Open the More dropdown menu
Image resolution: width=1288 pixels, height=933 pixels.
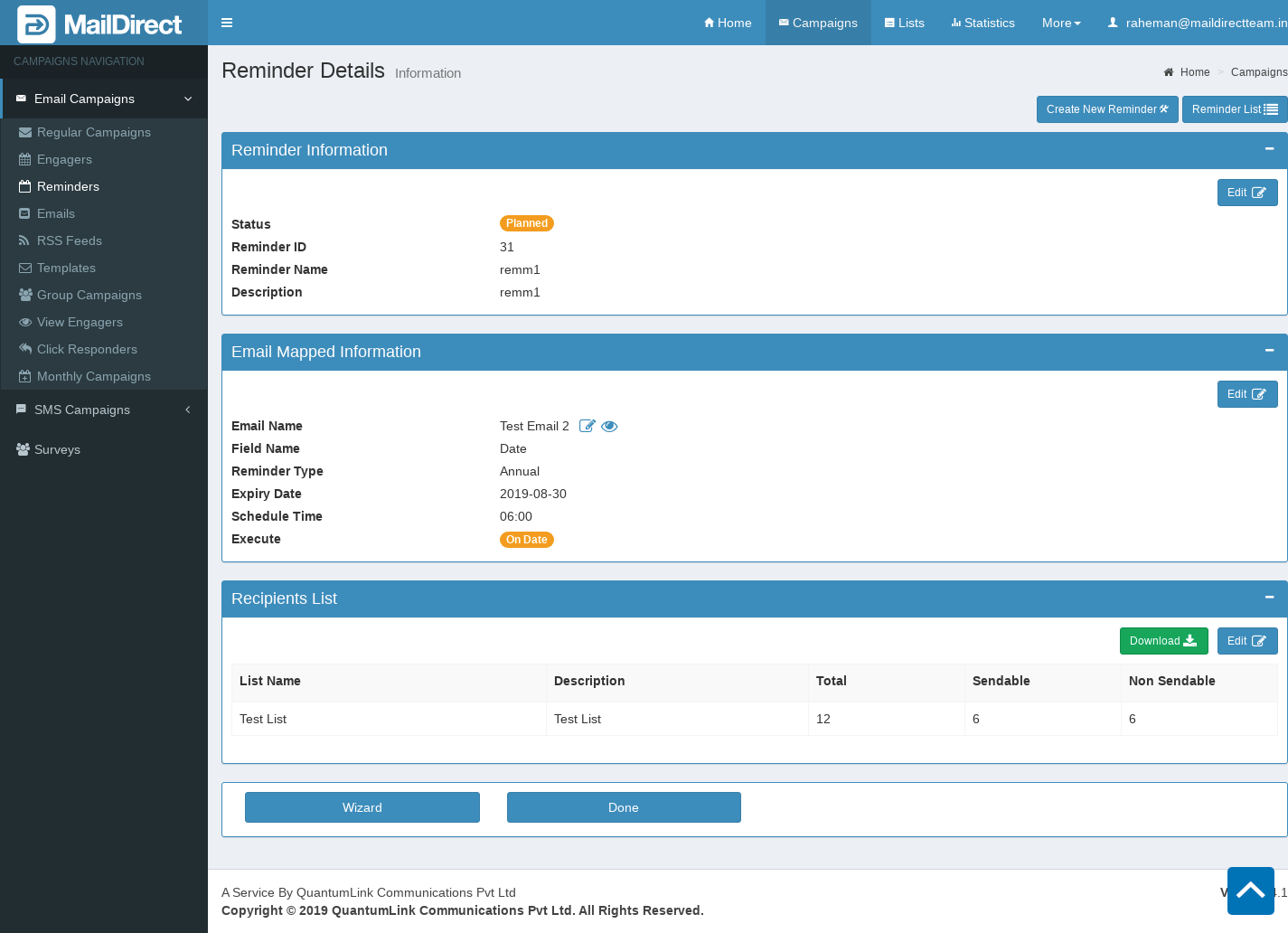point(1060,23)
